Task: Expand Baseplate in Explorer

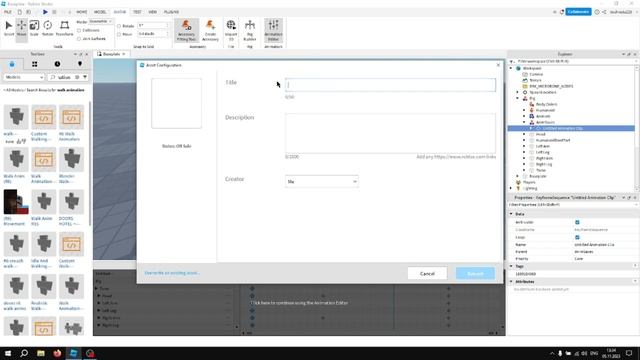Action: 518,176
